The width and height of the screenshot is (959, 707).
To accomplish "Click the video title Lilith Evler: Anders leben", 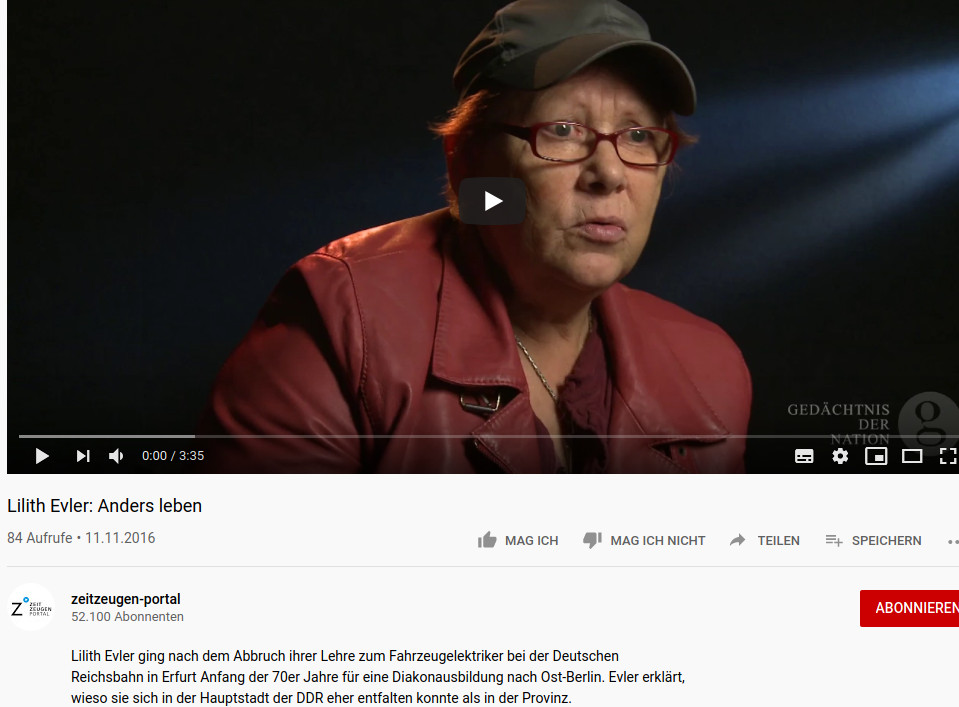I will click(x=105, y=506).
